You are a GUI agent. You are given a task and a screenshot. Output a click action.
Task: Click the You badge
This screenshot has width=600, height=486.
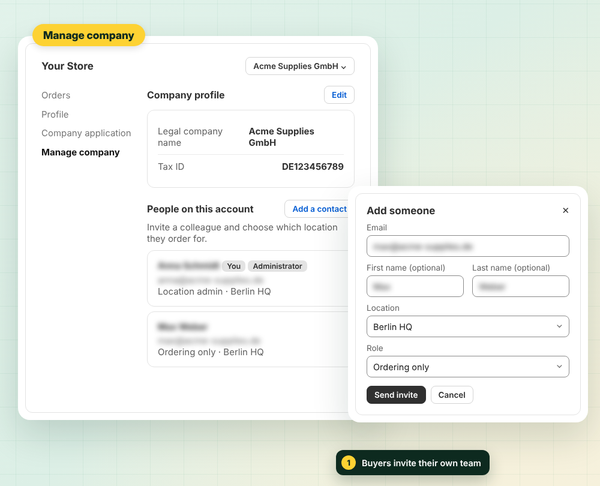(233, 266)
